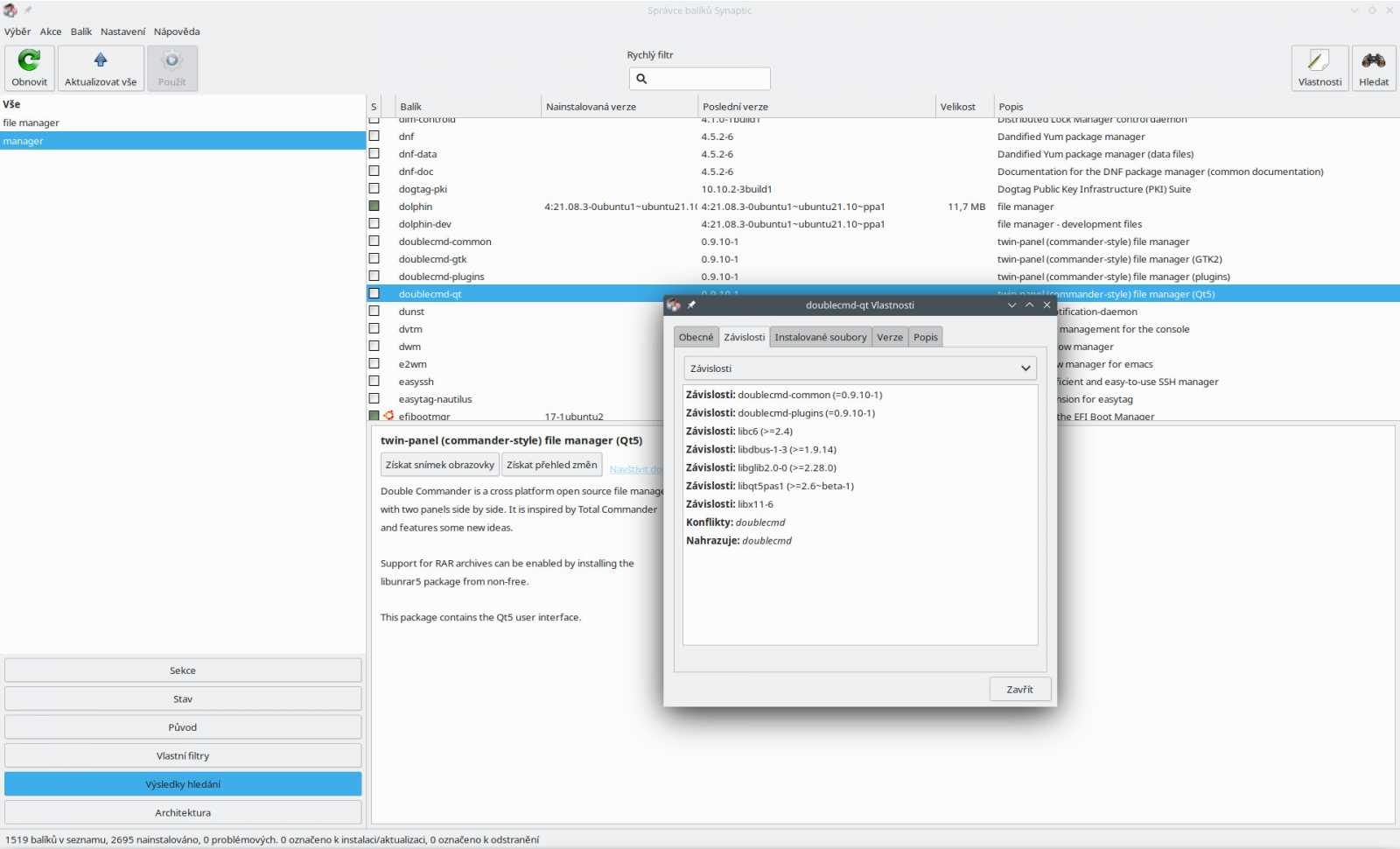This screenshot has height=849, width=1400.
Task: Select the e2wm package row
Action: 514,364
